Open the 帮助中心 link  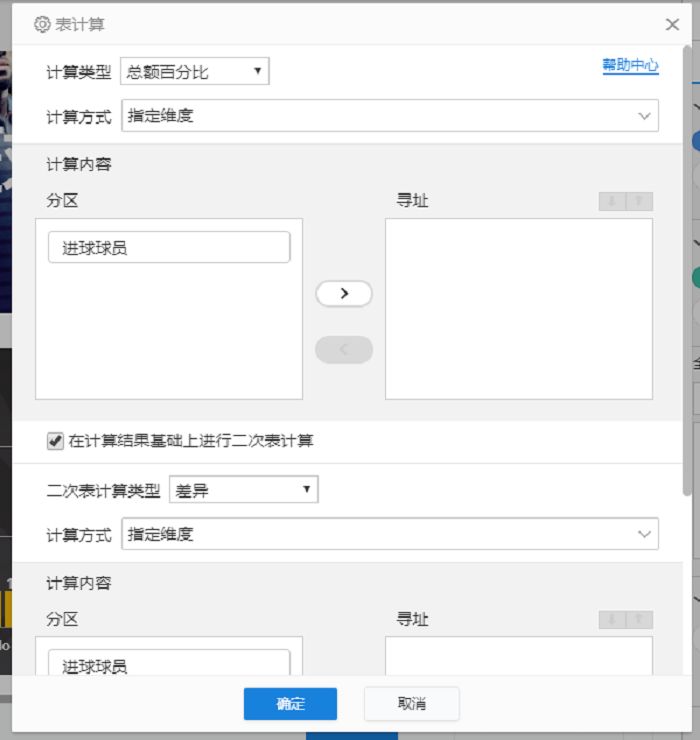tap(630, 65)
